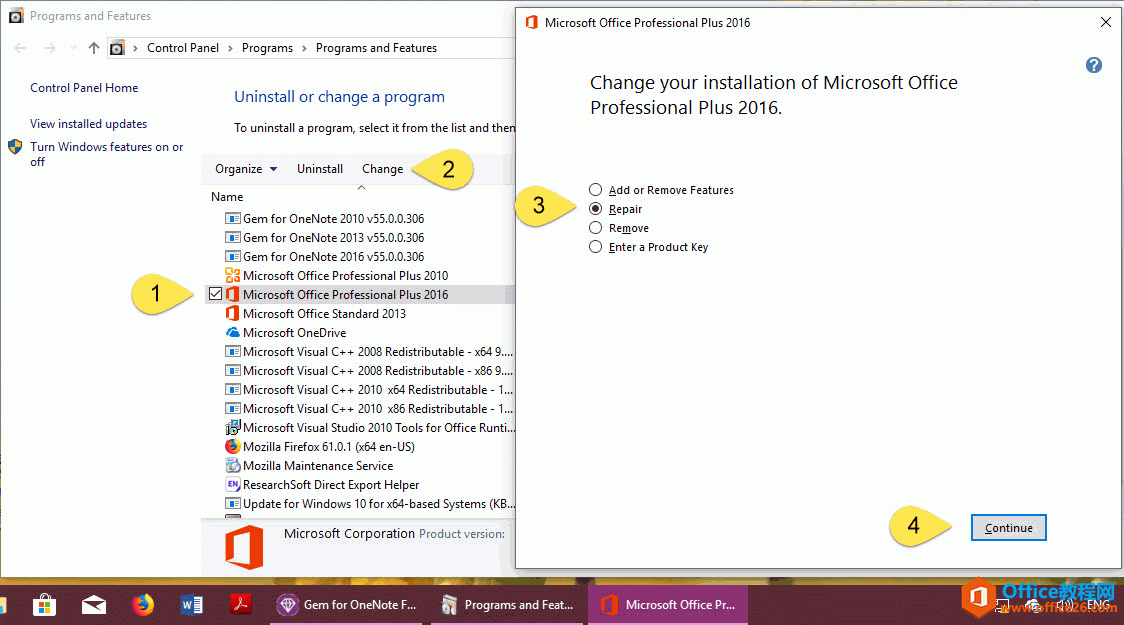Click the shield icon beside Turn Windows features
Viewport: 1124px width, 625px height.
pos(14,147)
